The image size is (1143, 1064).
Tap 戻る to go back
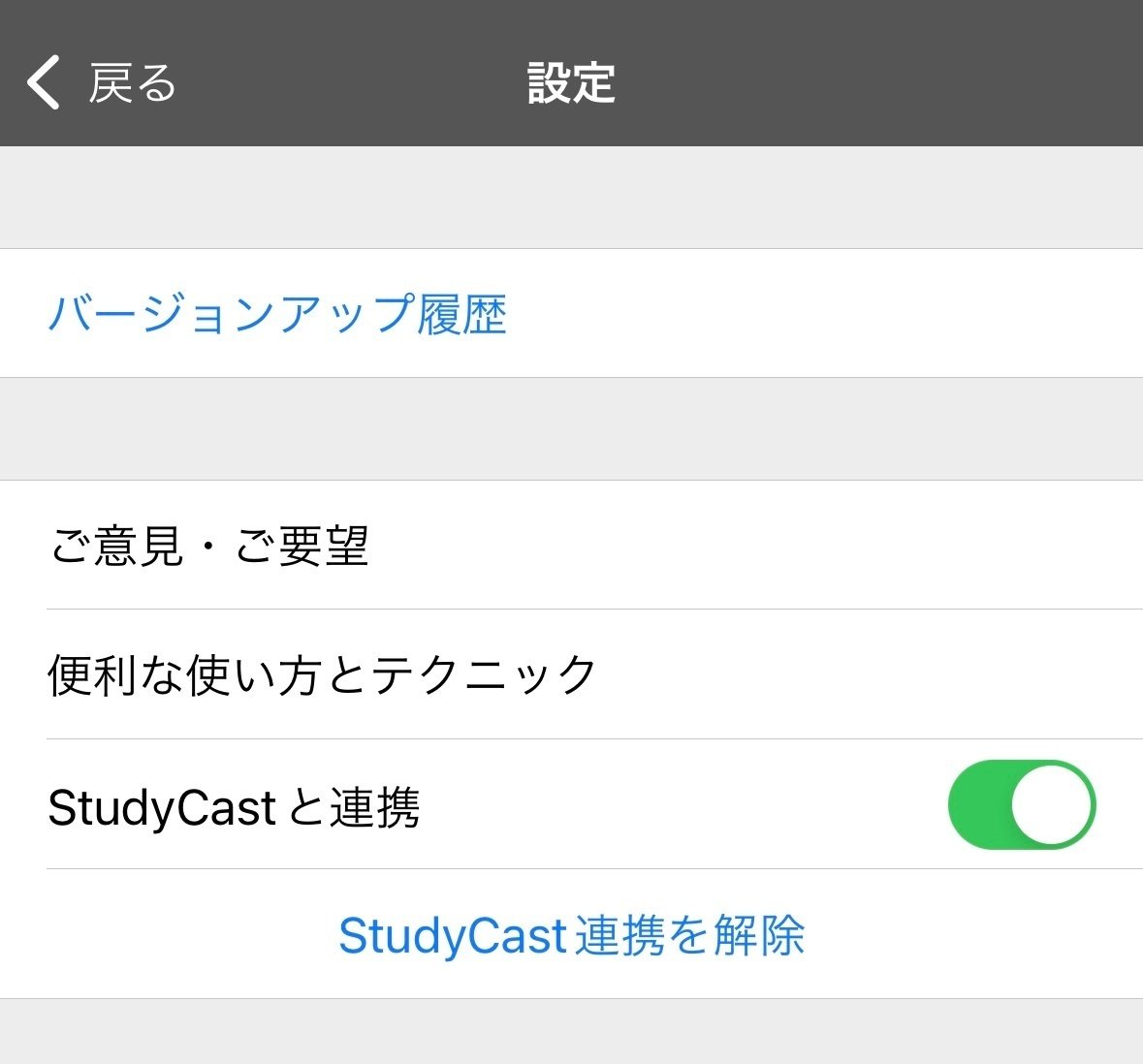[x=131, y=83]
